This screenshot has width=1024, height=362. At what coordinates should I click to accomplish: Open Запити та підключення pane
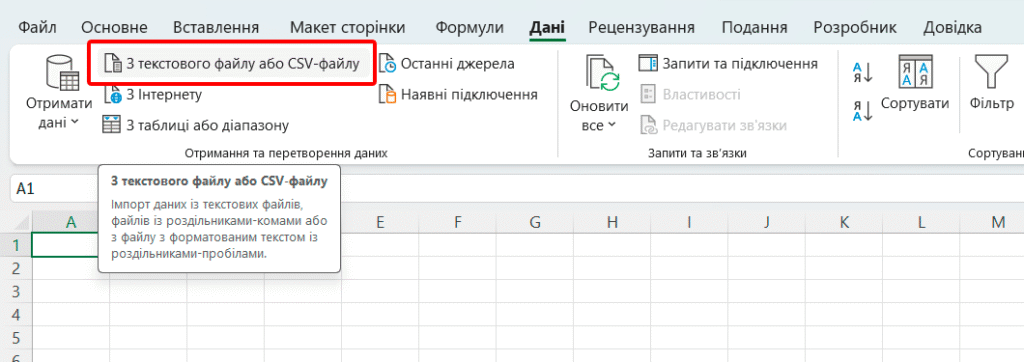tap(728, 63)
